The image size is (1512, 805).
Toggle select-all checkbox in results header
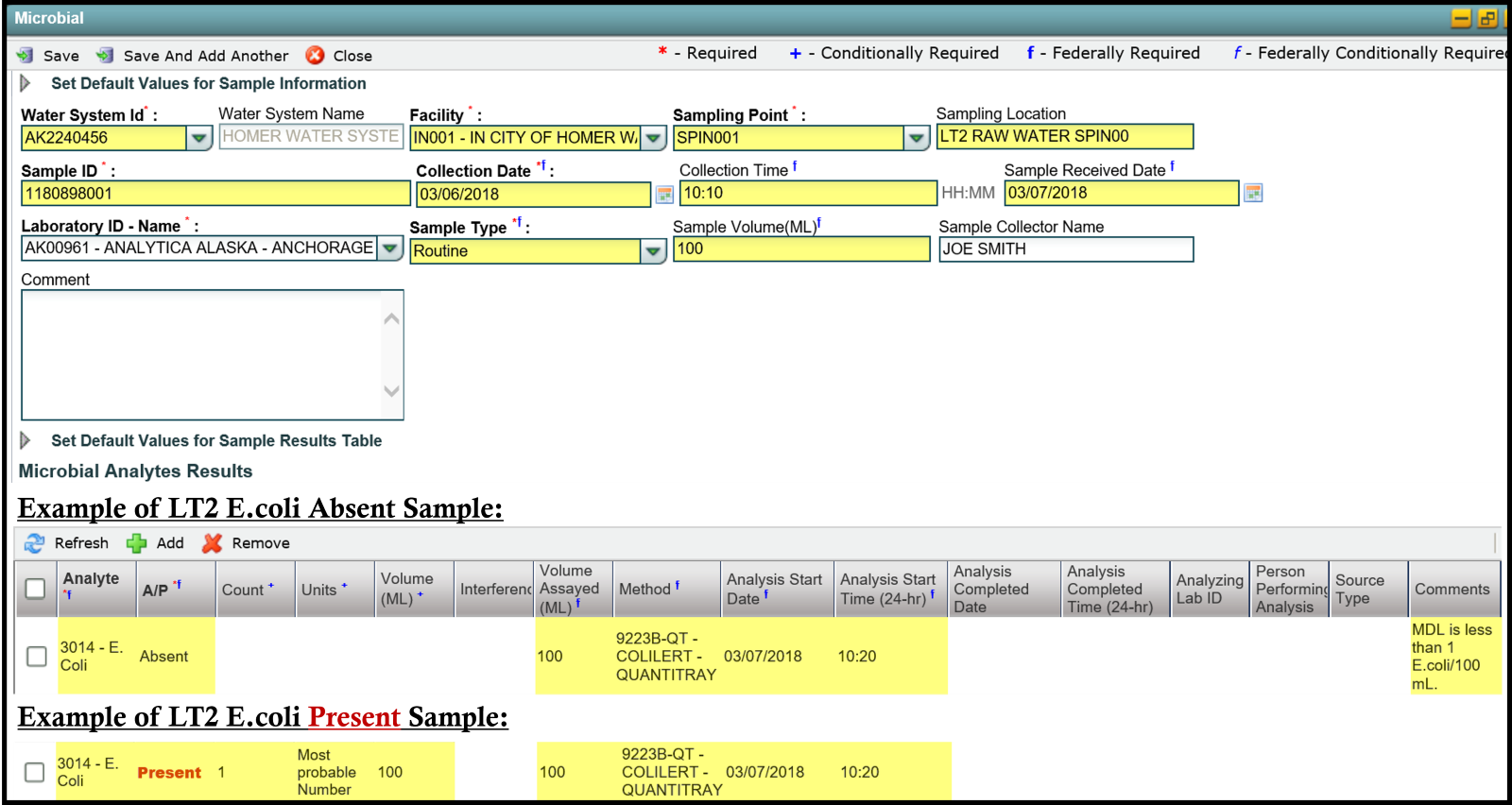click(36, 589)
